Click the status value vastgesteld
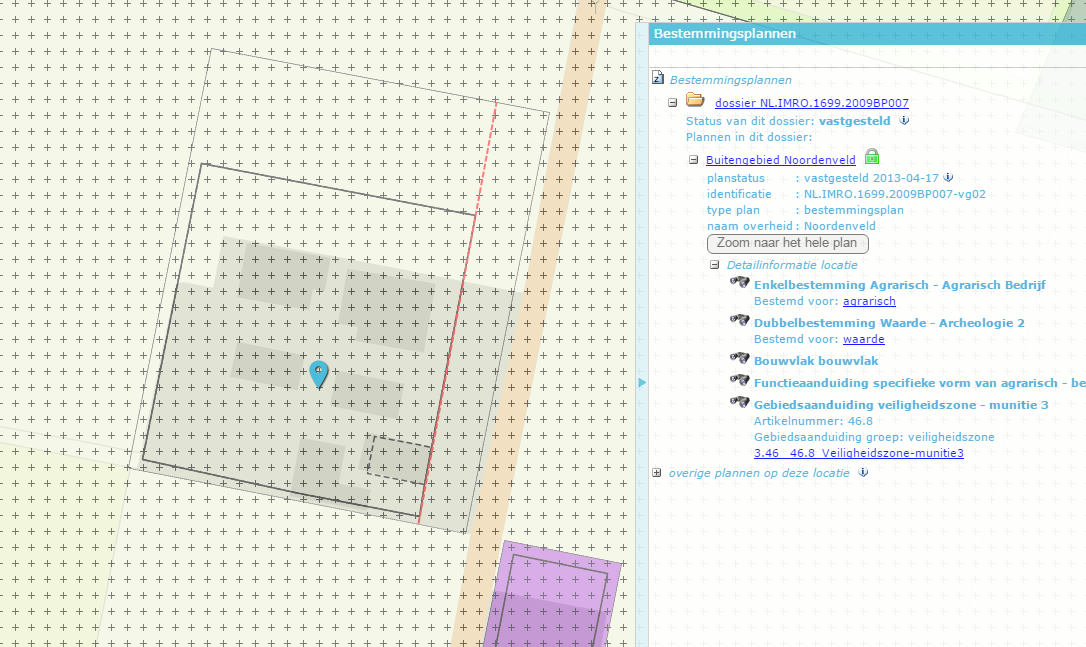This screenshot has height=647, width=1086. pyautogui.click(x=855, y=121)
